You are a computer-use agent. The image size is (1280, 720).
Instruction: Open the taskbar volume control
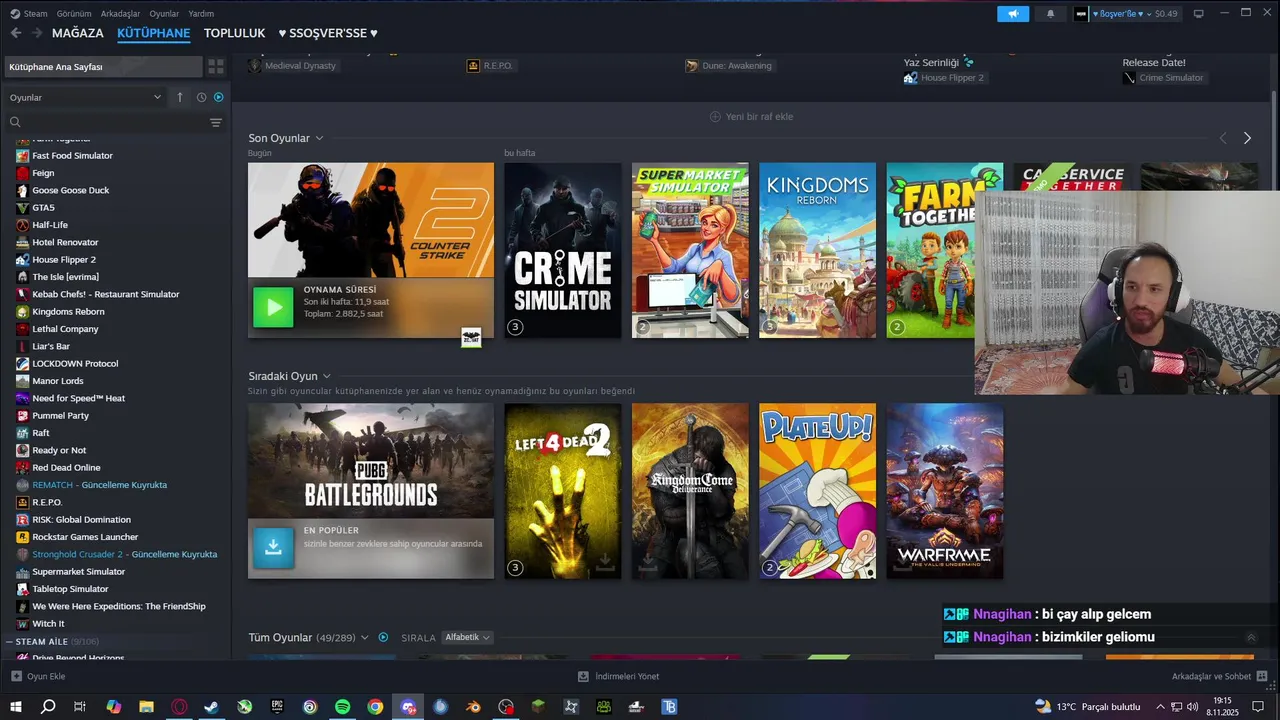(1195, 707)
